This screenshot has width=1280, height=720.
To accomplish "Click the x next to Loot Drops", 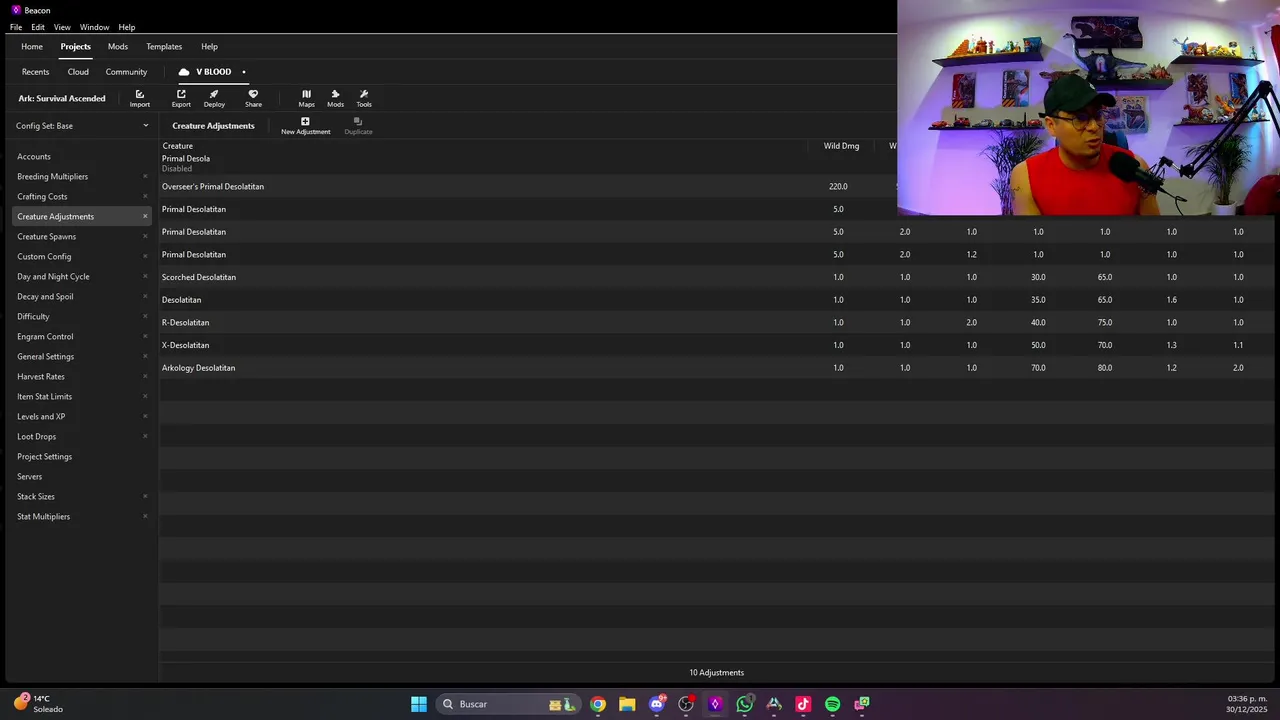I will pyautogui.click(x=145, y=436).
